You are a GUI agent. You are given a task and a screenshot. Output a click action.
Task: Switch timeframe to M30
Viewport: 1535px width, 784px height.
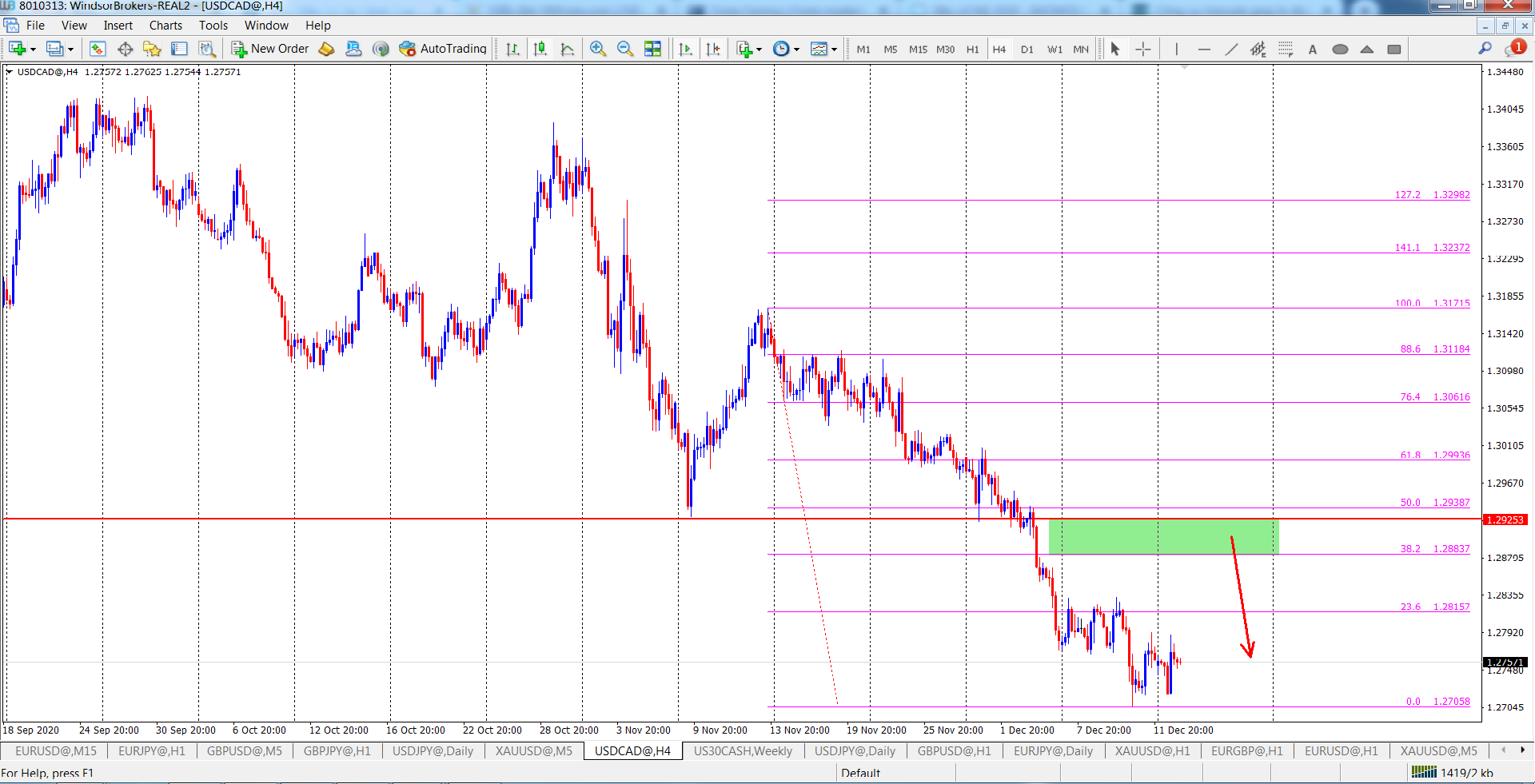pos(945,49)
